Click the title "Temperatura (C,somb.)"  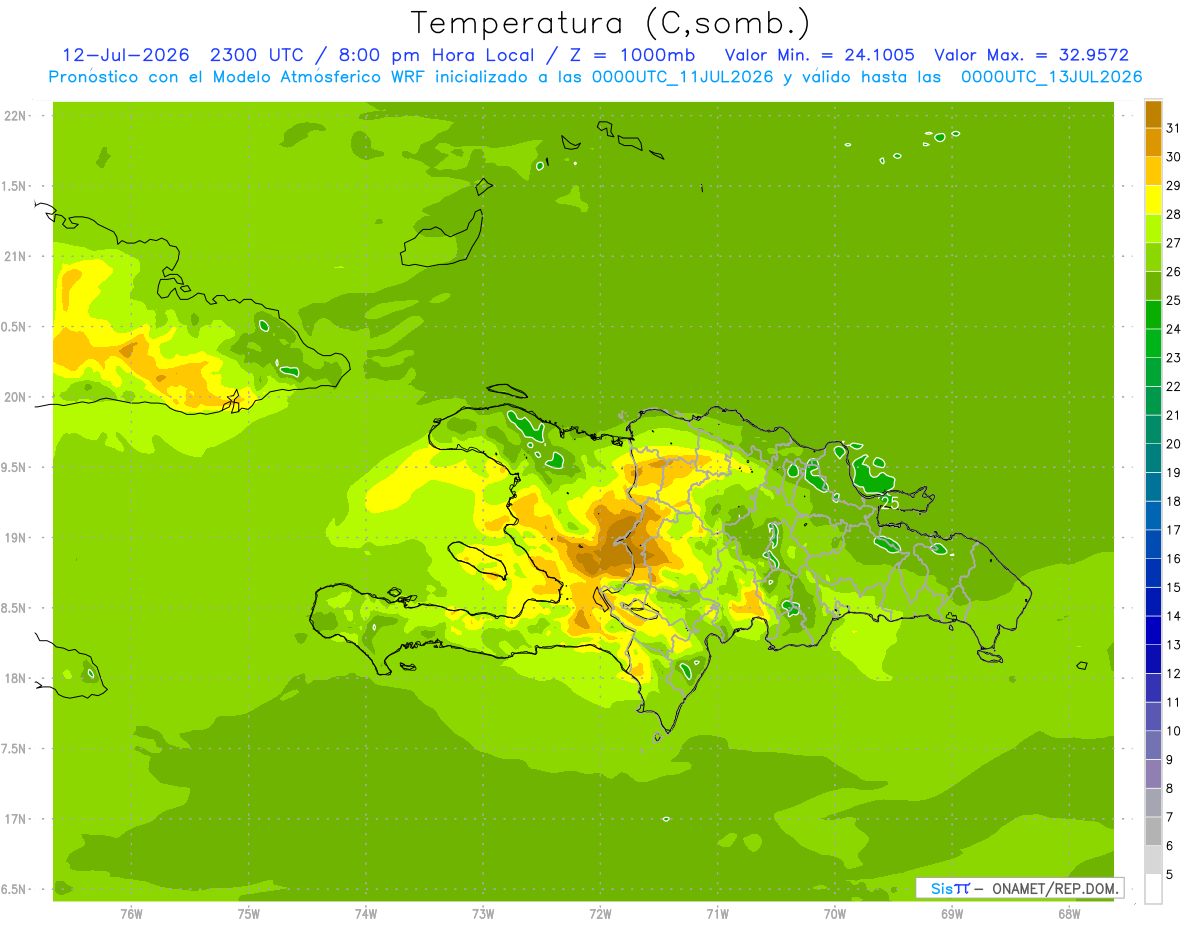coord(611,23)
